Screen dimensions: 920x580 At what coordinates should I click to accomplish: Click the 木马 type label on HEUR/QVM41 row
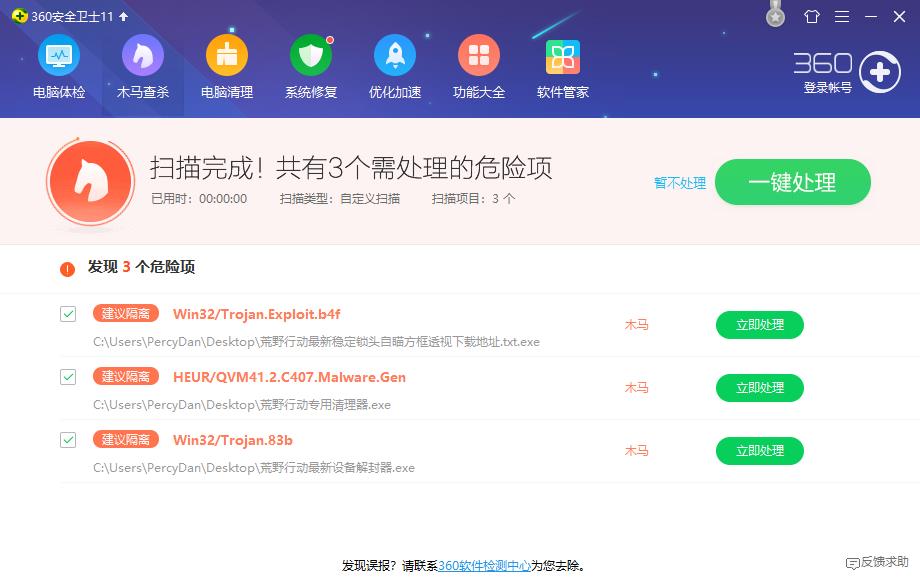point(637,388)
